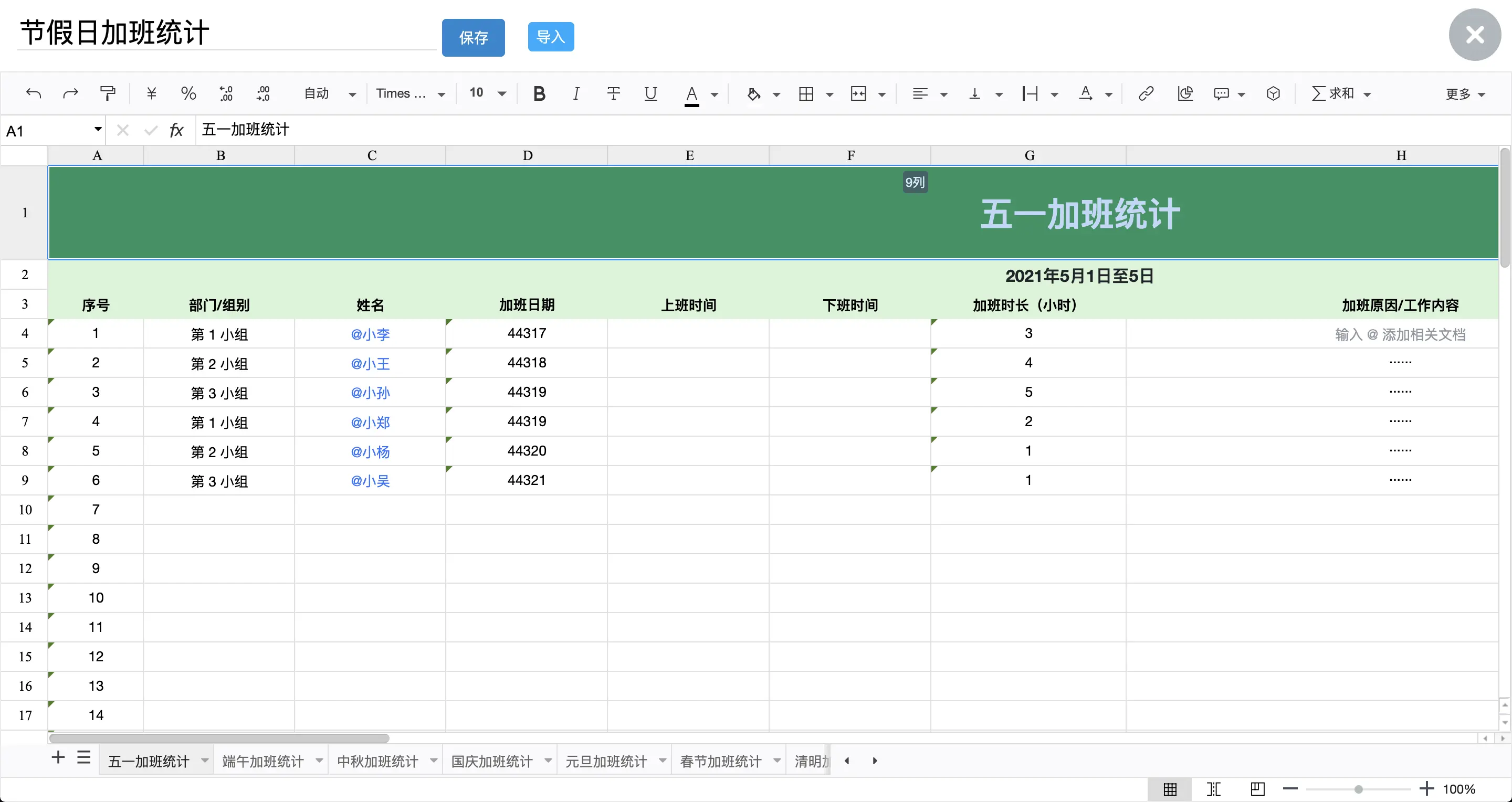1512x802 pixels.
Task: Switch to the 端午加班统计 sheet tab
Action: pos(263,761)
